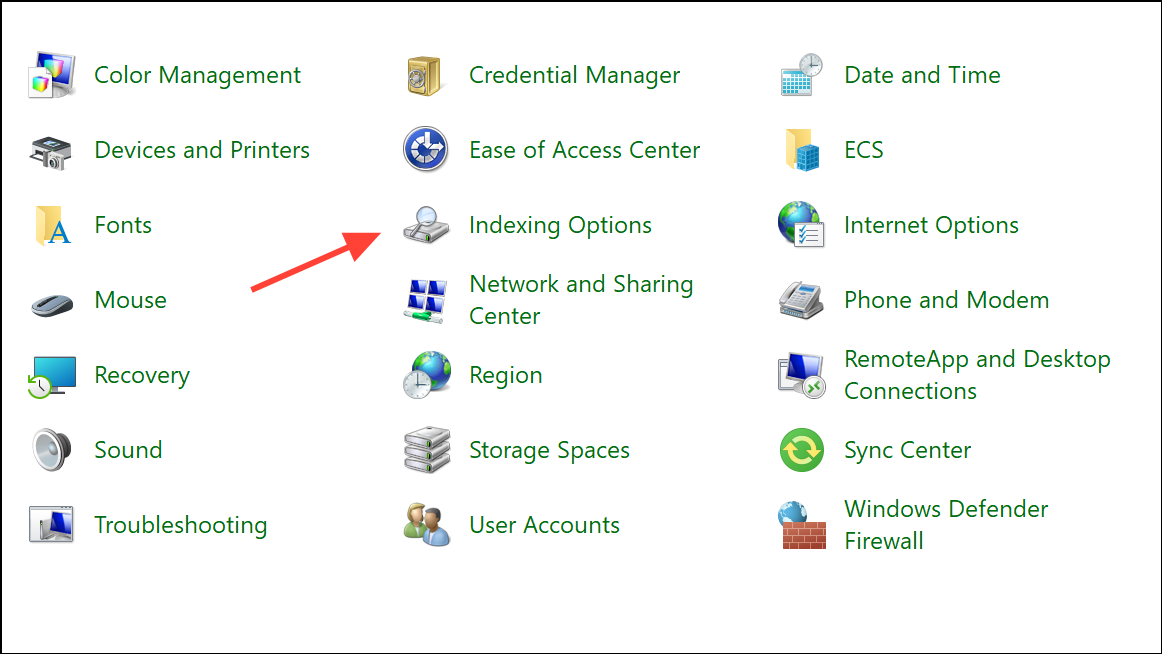Open the Date and Time link
Image resolution: width=1162 pixels, height=654 pixels.
(x=923, y=75)
